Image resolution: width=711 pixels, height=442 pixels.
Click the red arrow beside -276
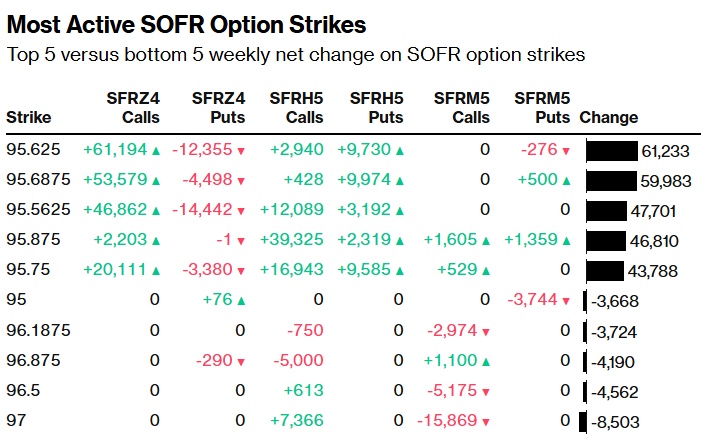coord(566,151)
